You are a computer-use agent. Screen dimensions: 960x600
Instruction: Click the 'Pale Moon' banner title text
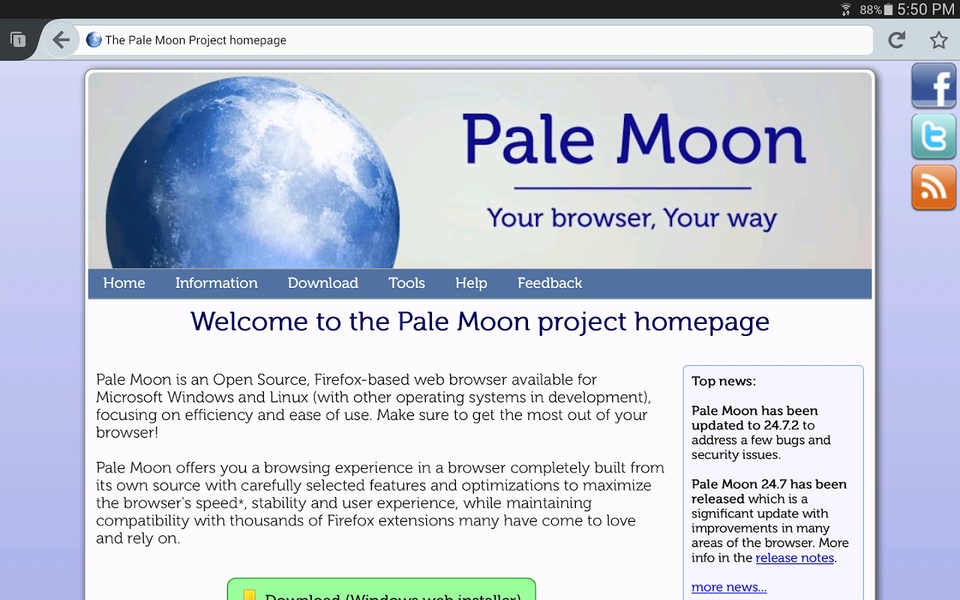[x=634, y=139]
